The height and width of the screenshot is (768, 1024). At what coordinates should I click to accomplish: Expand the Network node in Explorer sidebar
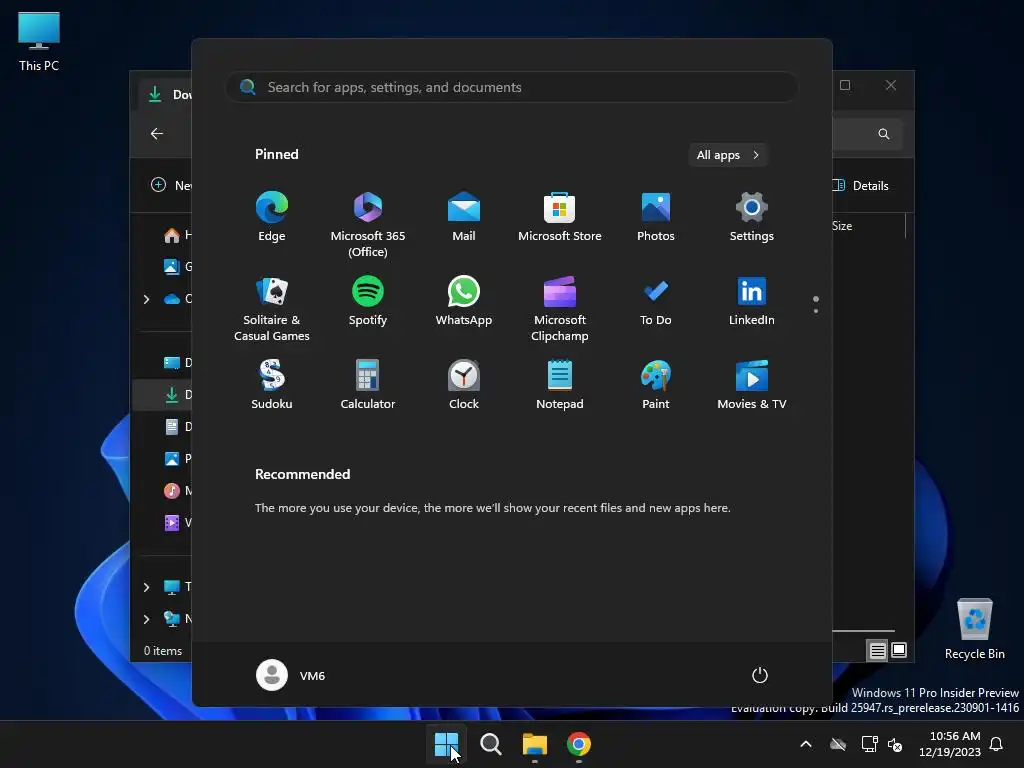pyautogui.click(x=146, y=619)
